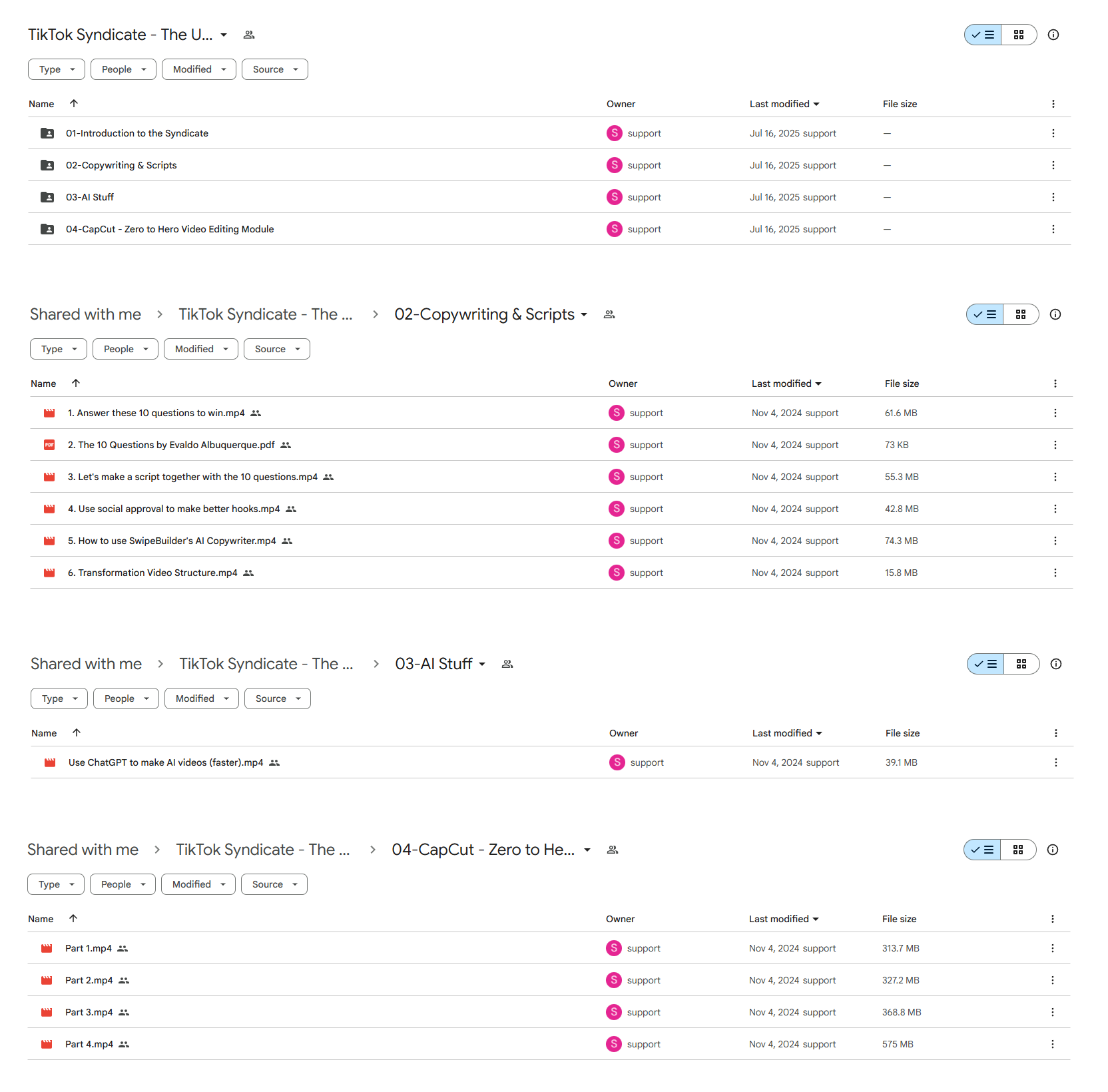Image resolution: width=1108 pixels, height=1092 pixels.
Task: Click the PDF icon for The 10 Questions by Evaldo Albuquerque
Action: [x=49, y=445]
